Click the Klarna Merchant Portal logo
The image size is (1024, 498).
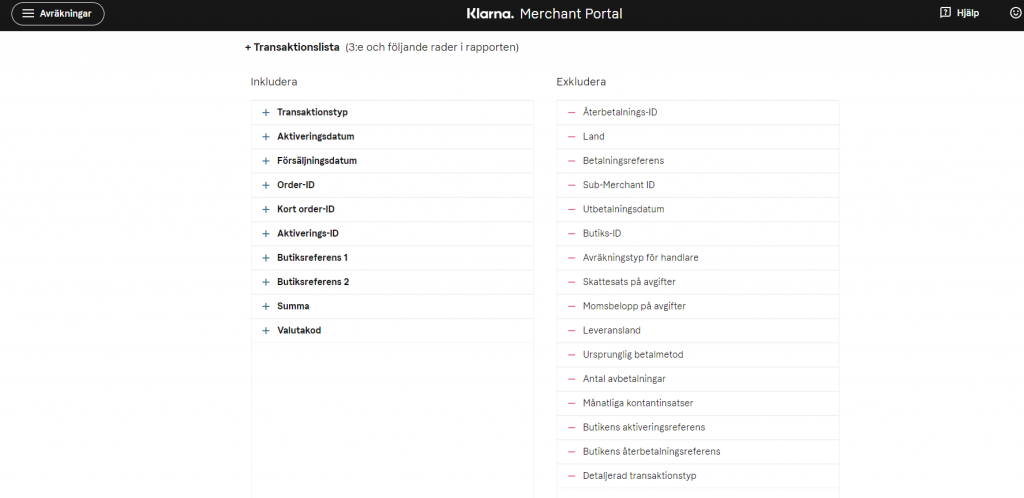click(544, 13)
